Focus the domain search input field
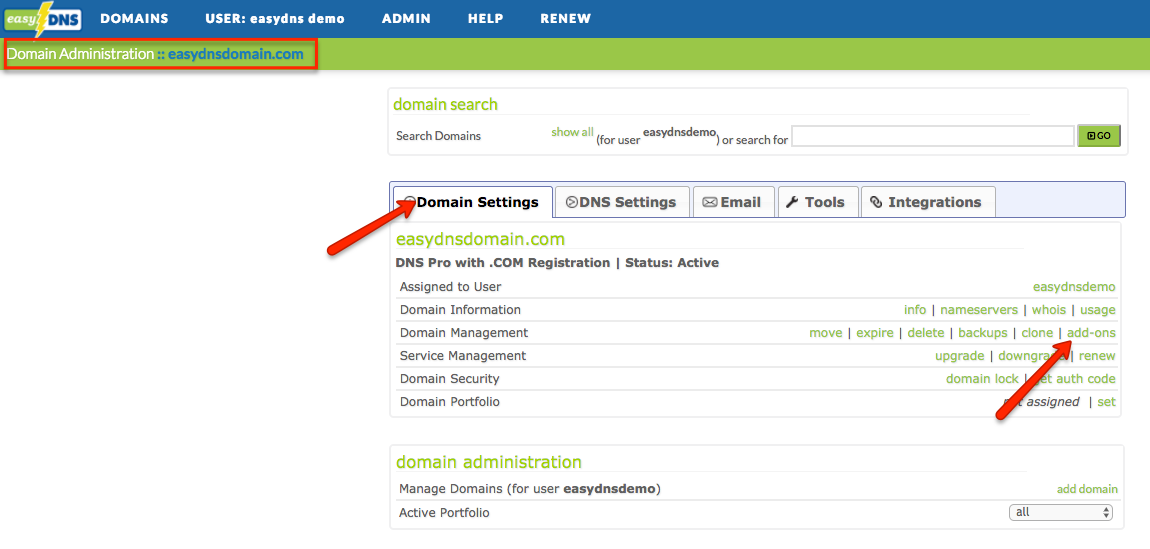 (933, 136)
